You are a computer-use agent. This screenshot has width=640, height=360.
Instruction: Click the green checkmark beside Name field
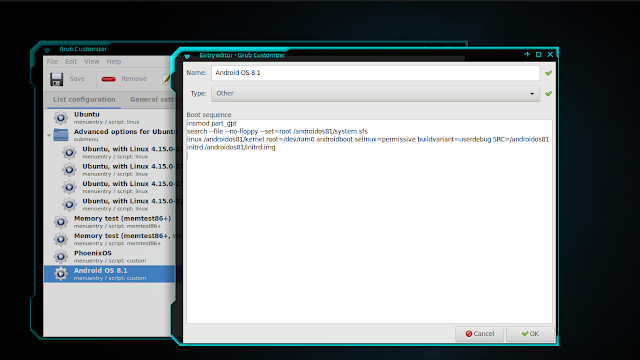point(548,73)
